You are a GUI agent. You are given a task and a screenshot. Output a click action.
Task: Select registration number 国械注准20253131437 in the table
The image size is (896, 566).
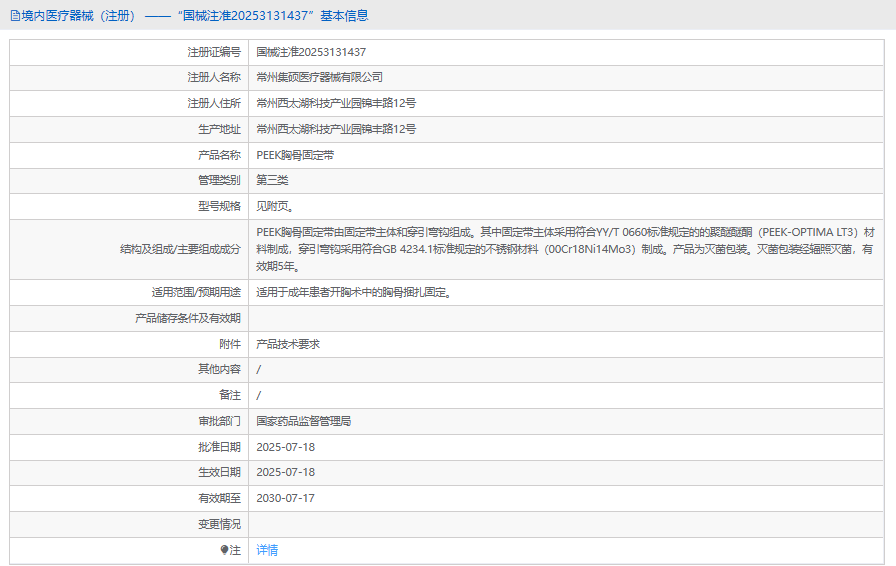click(311, 52)
